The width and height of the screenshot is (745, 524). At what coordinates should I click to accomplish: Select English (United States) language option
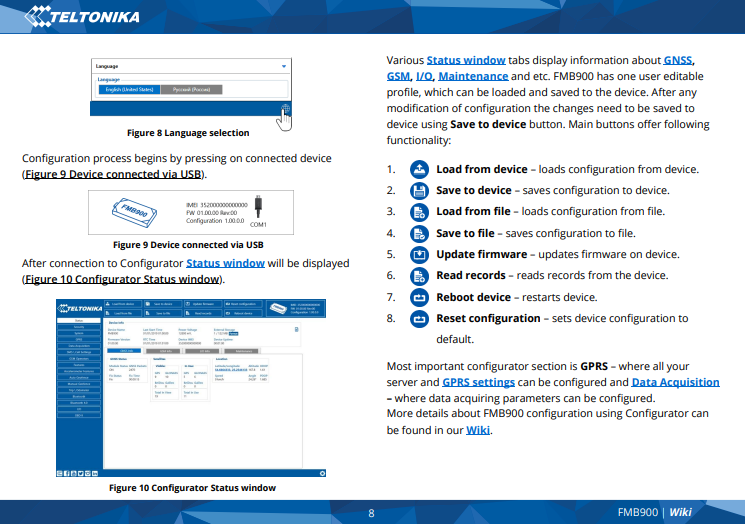tap(128, 89)
